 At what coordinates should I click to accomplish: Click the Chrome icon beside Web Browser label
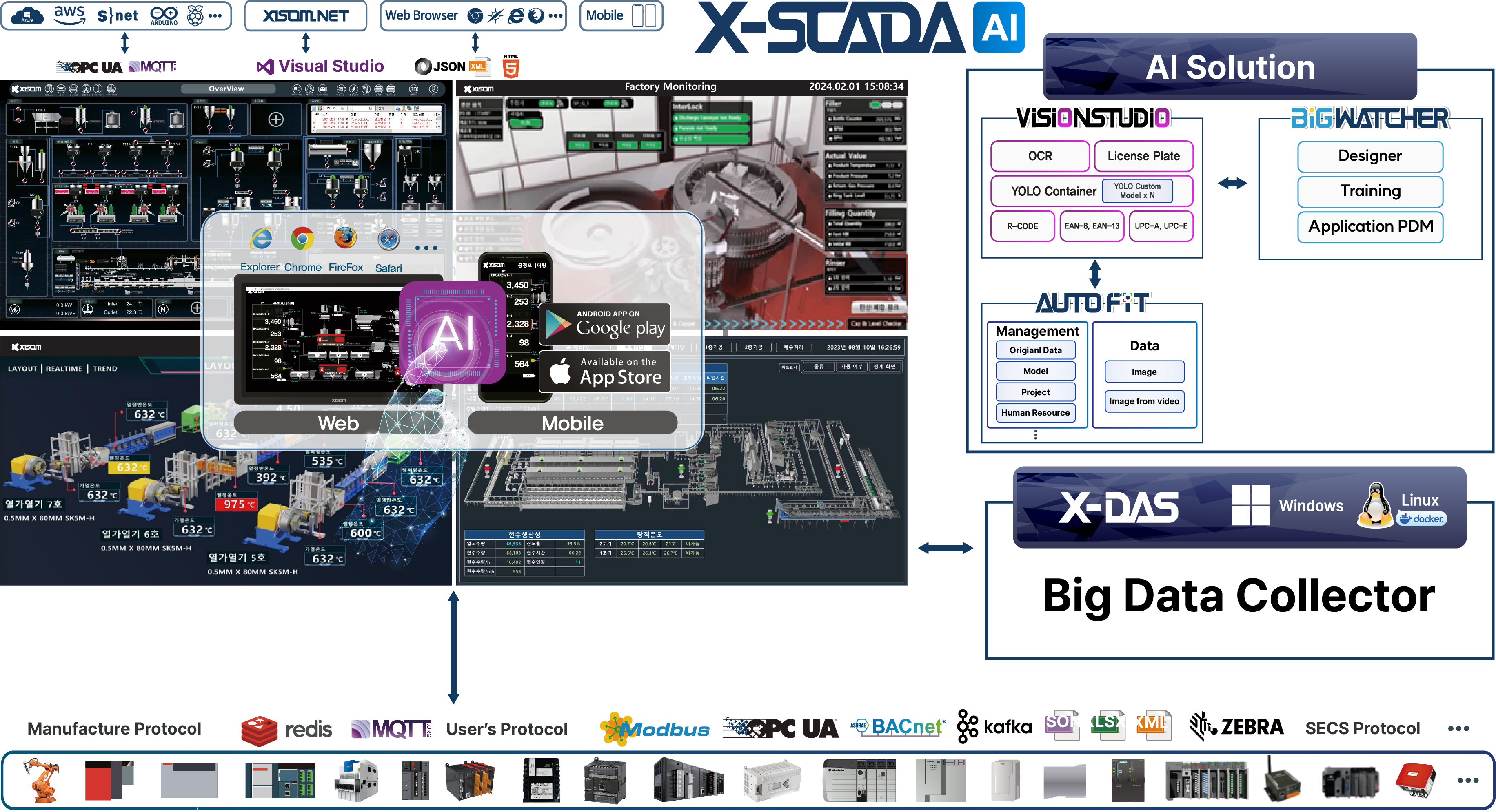[475, 15]
